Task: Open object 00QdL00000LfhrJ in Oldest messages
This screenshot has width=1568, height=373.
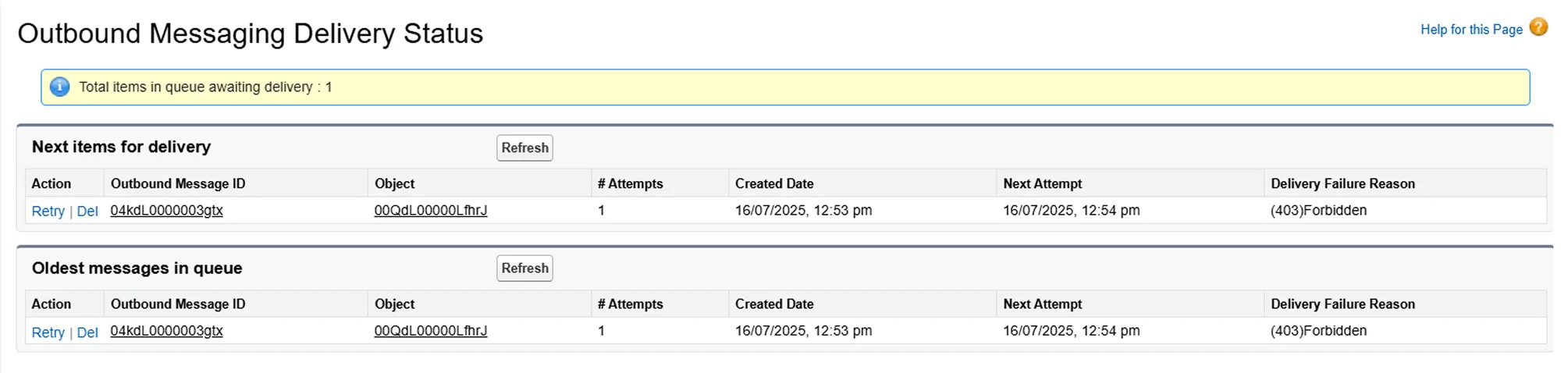Action: 430,331
